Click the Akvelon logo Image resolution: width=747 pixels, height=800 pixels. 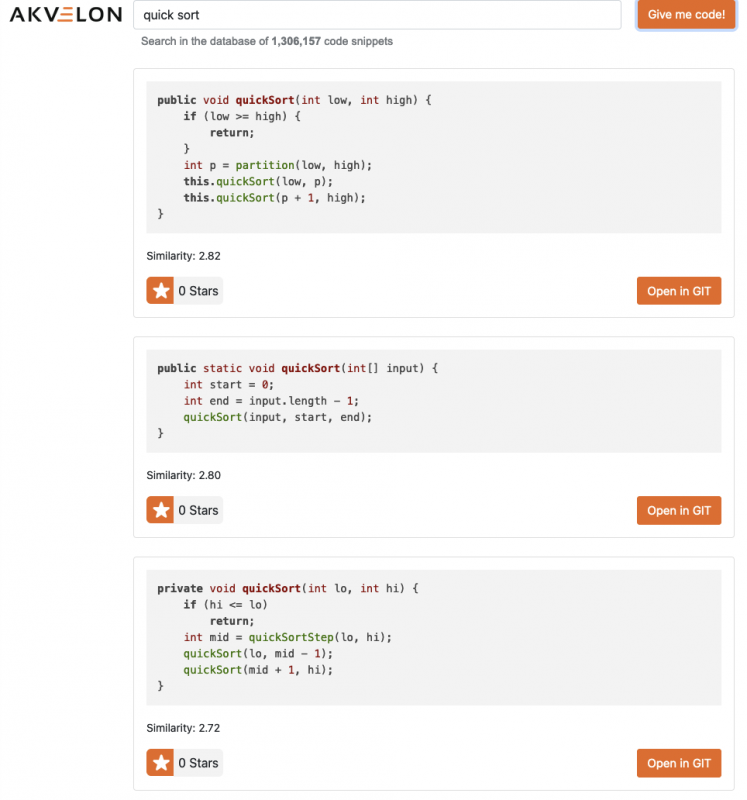pos(66,14)
